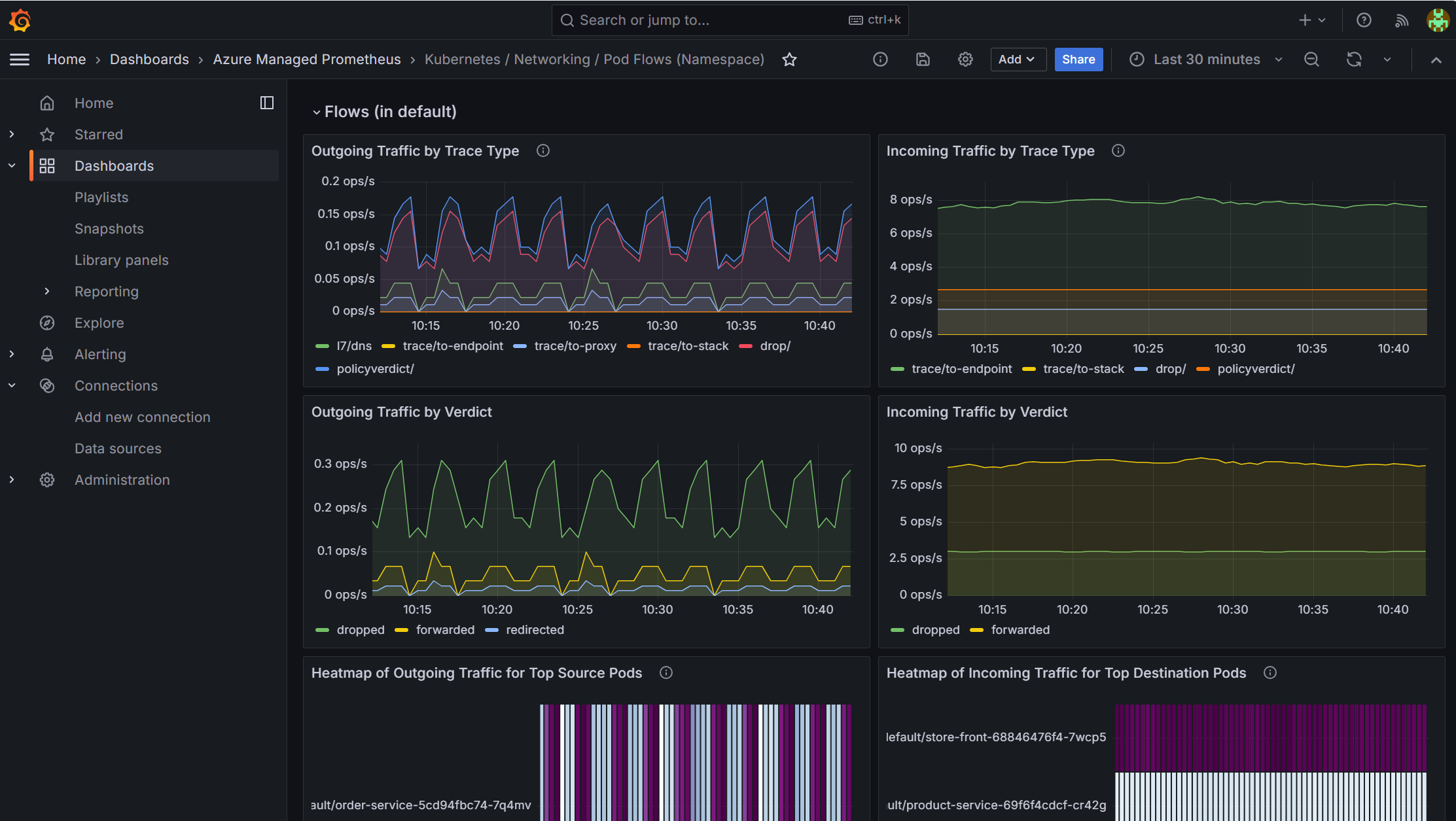Click the plus new item icon
The height and width of the screenshot is (821, 1456).
pos(1305,20)
